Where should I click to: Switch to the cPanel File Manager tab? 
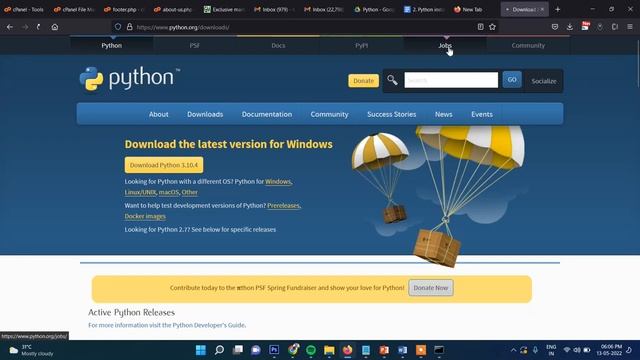coord(74,9)
